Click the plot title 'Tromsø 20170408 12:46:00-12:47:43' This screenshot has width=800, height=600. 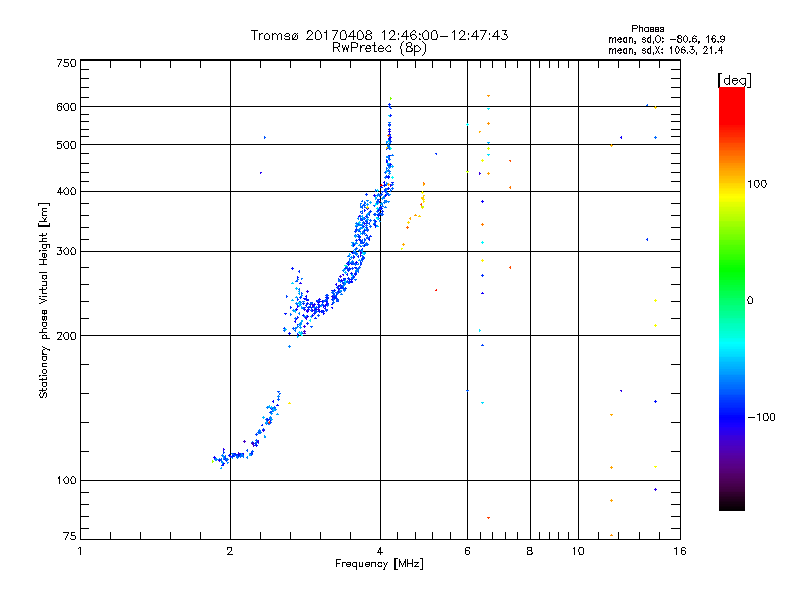pos(379,35)
